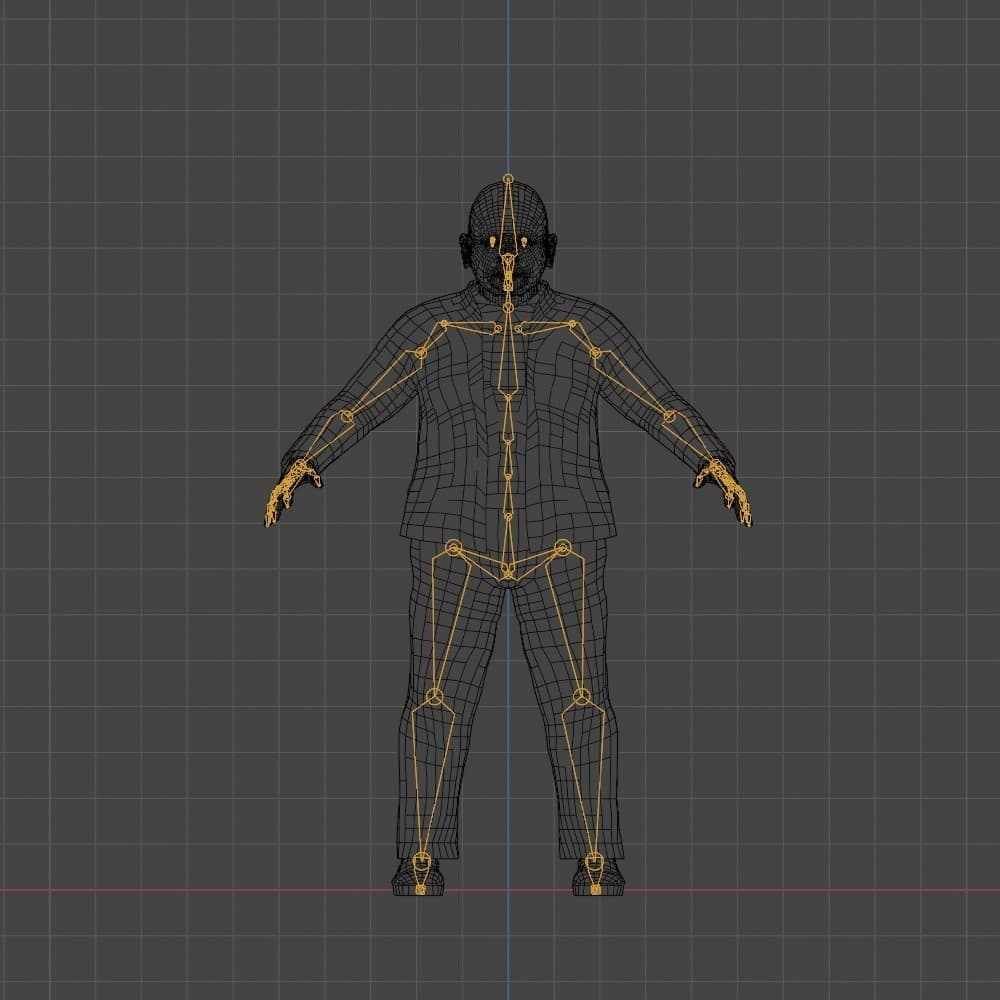
Task: Select the elbow joint on screen-right arm
Action: pyautogui.click(x=669, y=416)
